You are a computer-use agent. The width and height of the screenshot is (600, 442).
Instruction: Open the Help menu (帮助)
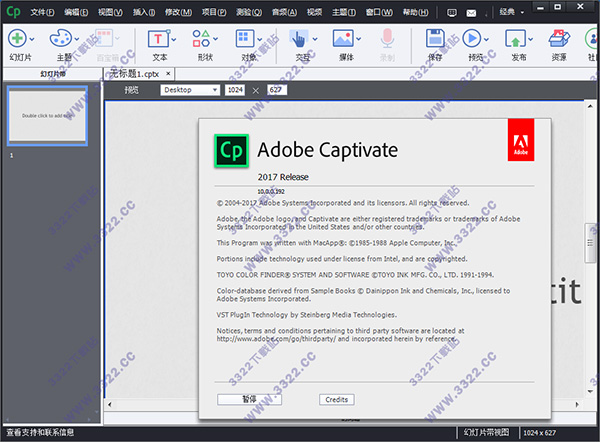(415, 12)
